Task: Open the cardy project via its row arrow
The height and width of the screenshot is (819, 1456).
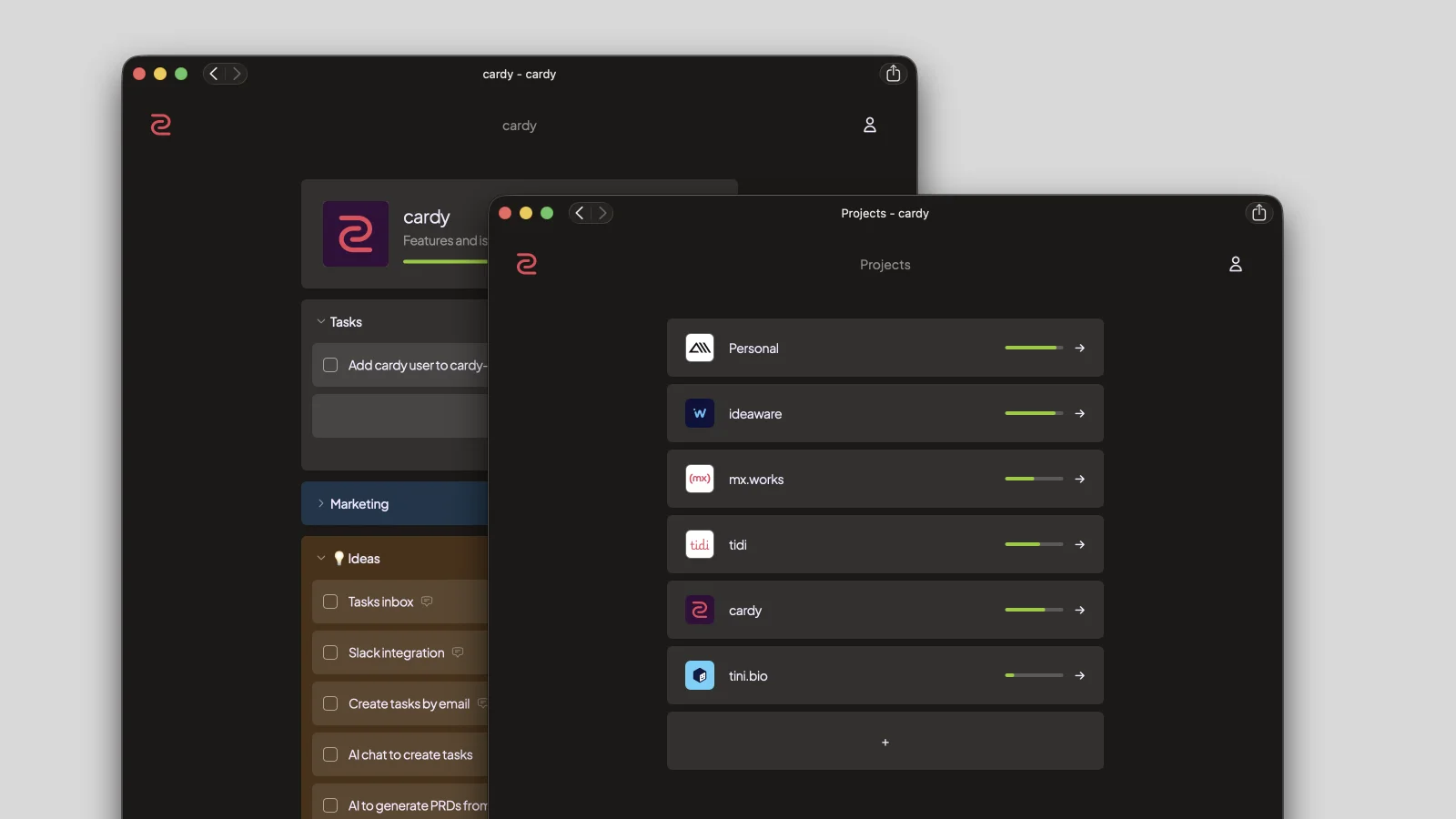Action: (1080, 610)
